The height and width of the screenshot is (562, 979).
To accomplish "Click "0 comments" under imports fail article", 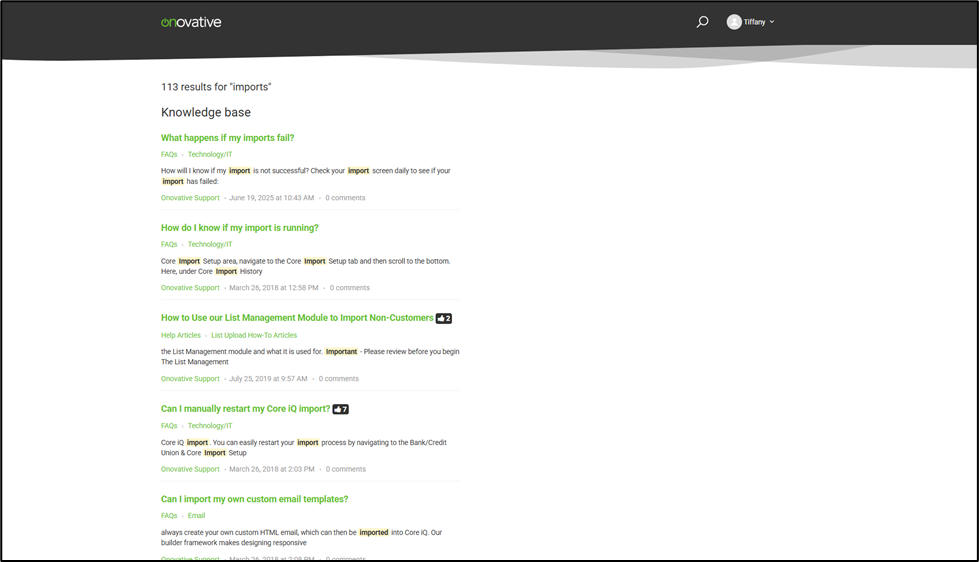I will coord(345,198).
